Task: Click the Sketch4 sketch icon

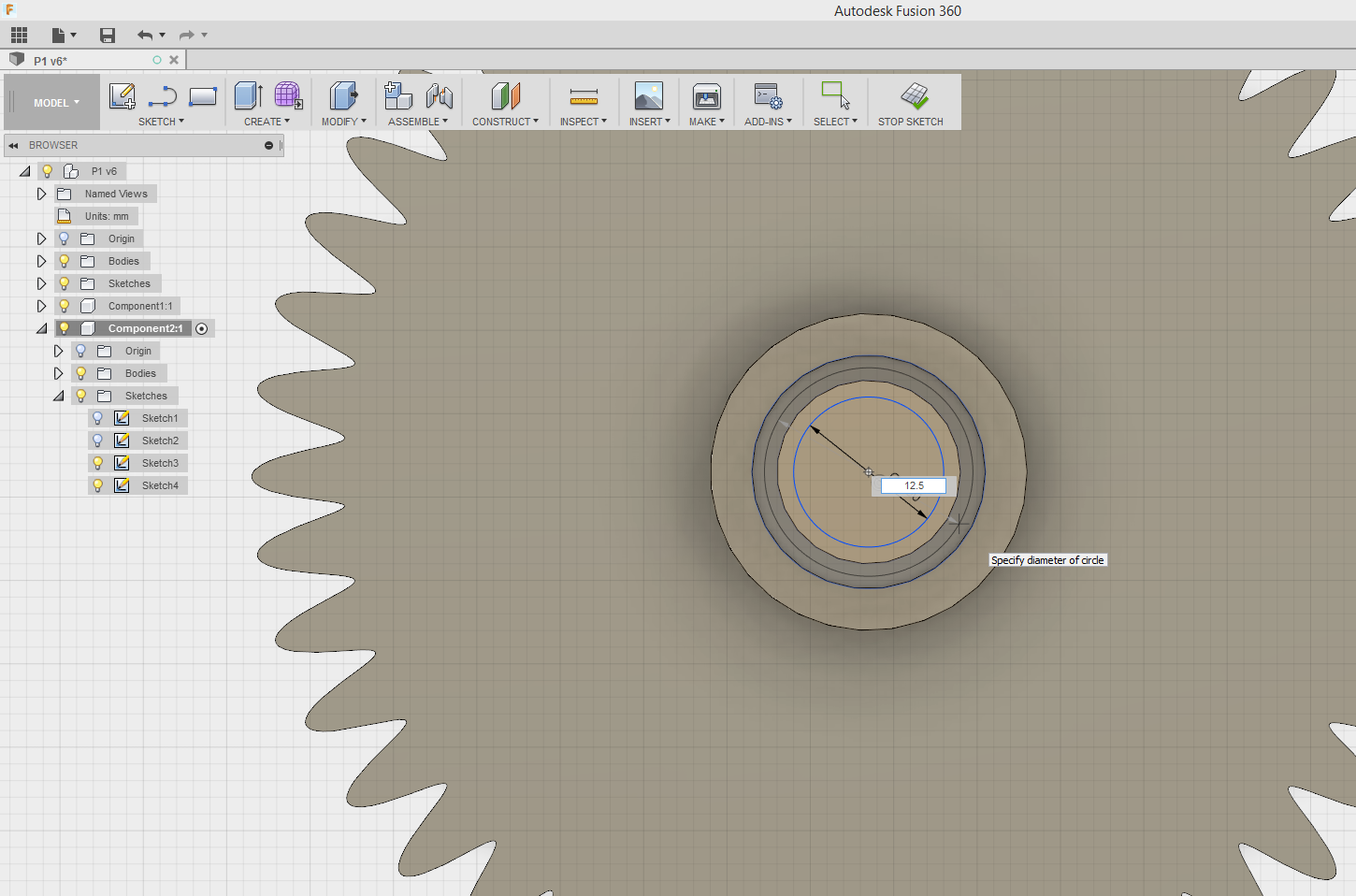Action: [122, 485]
